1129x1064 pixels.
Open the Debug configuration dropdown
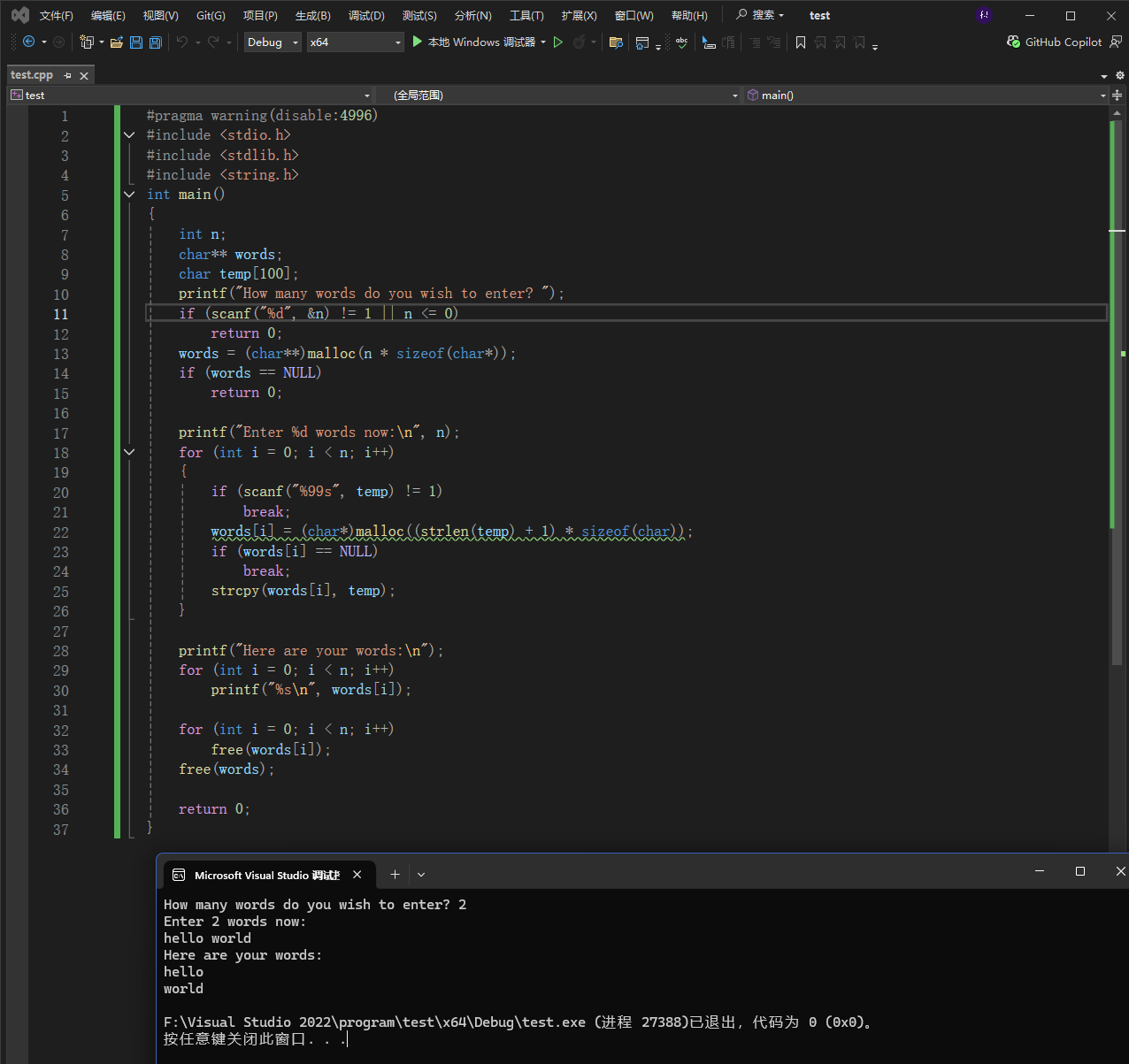[273, 42]
